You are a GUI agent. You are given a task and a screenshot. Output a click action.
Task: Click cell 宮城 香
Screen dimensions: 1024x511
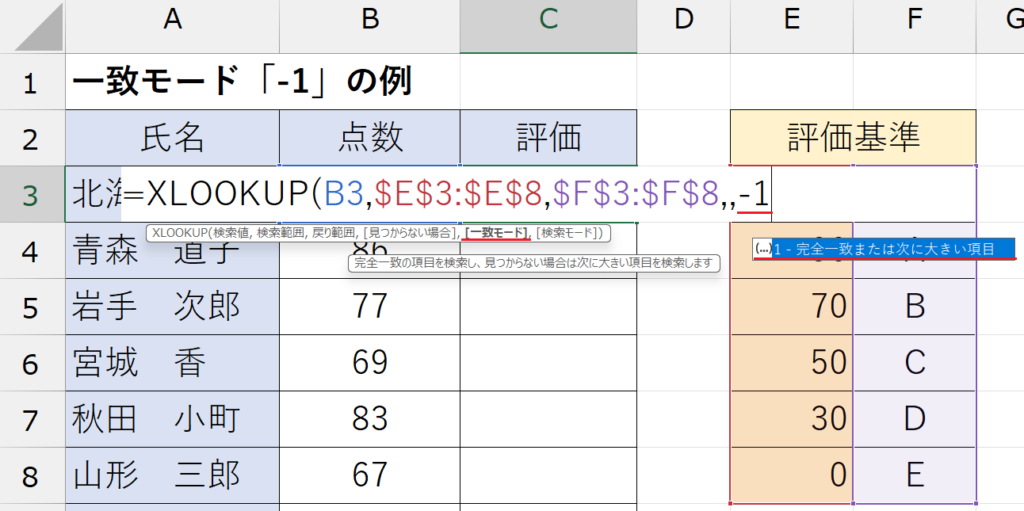(172, 363)
